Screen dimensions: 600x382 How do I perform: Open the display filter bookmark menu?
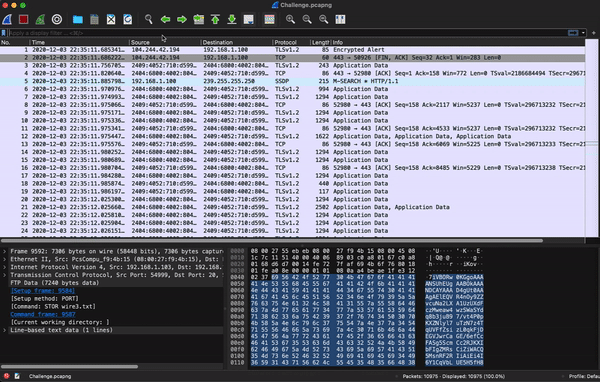[4, 33]
